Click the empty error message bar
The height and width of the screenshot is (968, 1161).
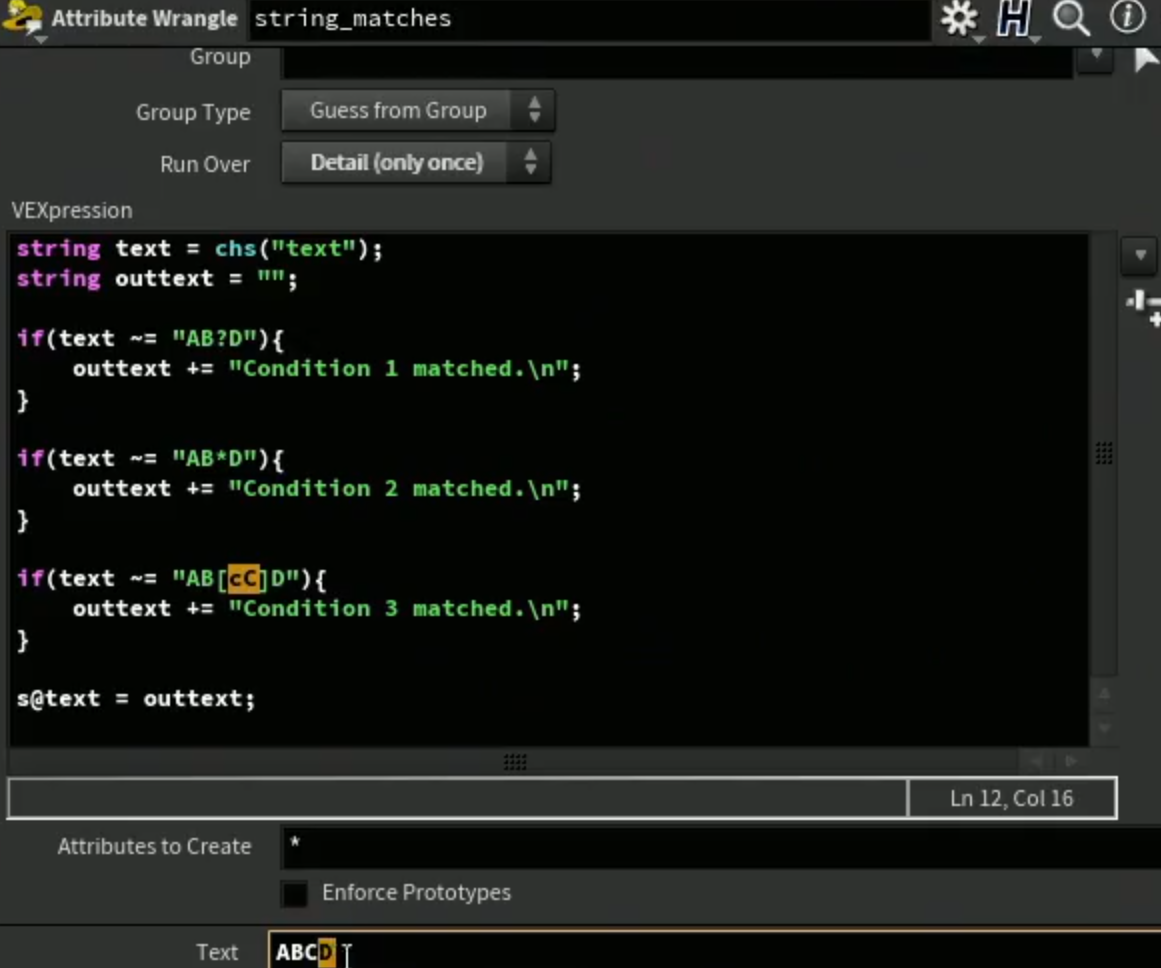click(x=458, y=798)
